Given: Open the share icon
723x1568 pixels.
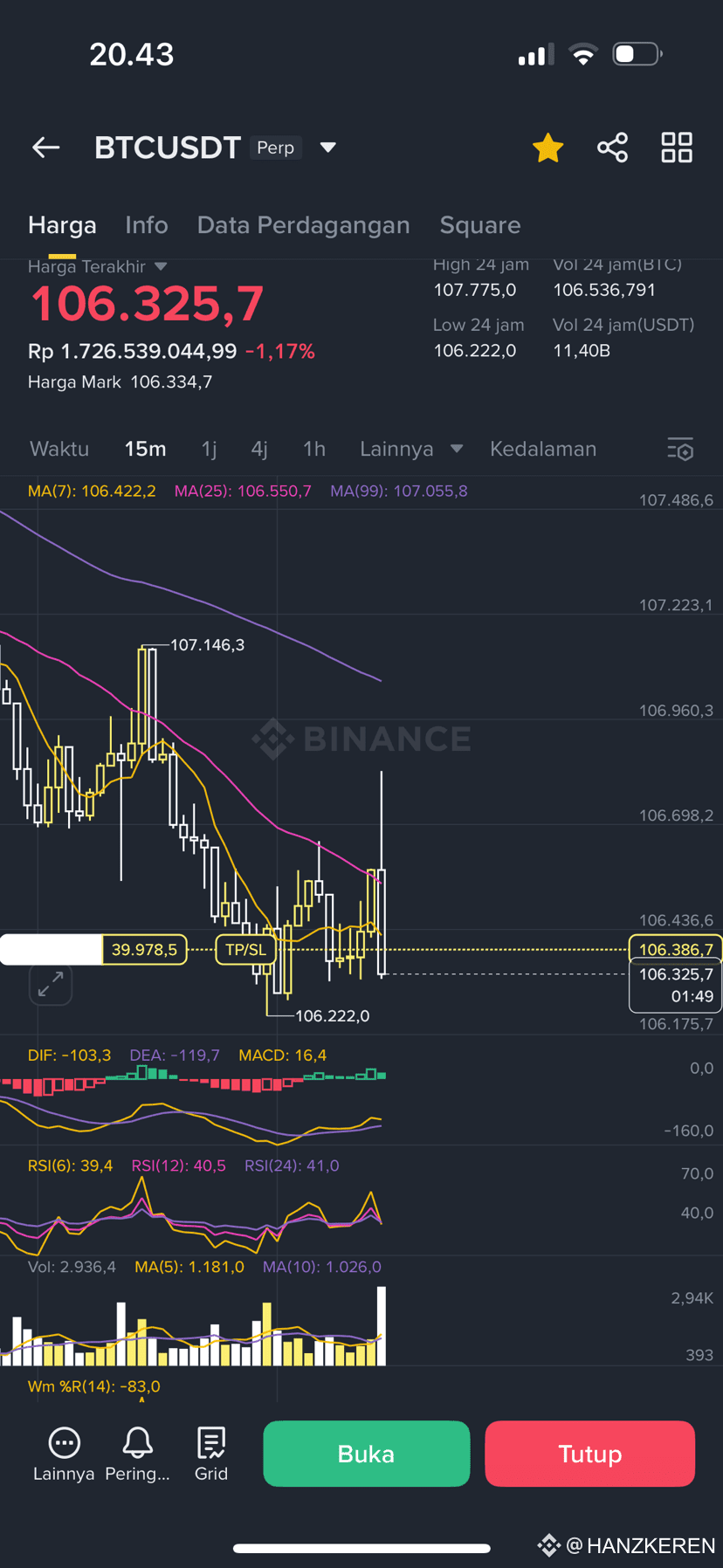Looking at the screenshot, I should (613, 148).
